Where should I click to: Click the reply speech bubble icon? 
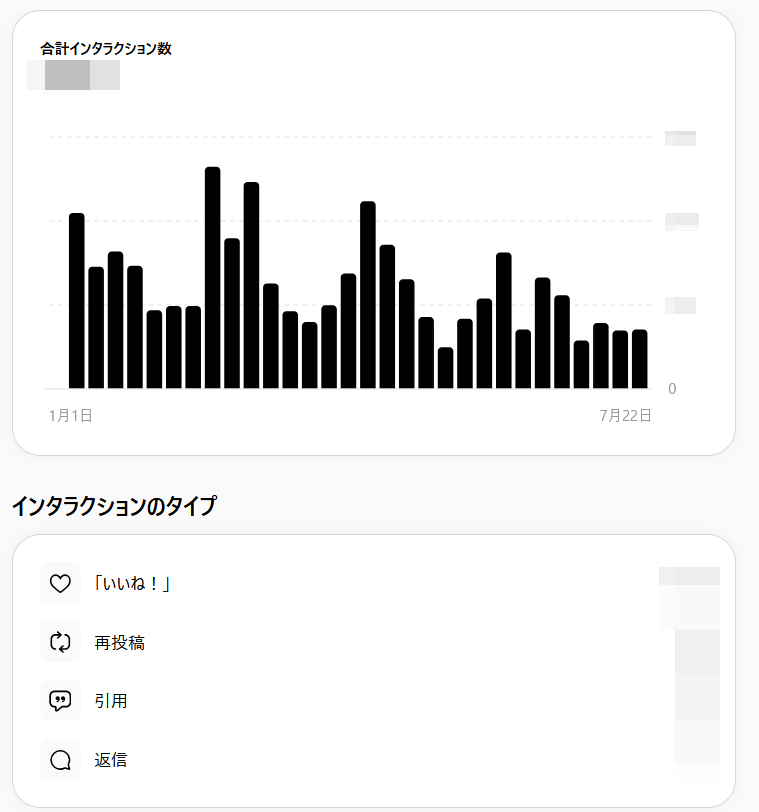[x=60, y=760]
